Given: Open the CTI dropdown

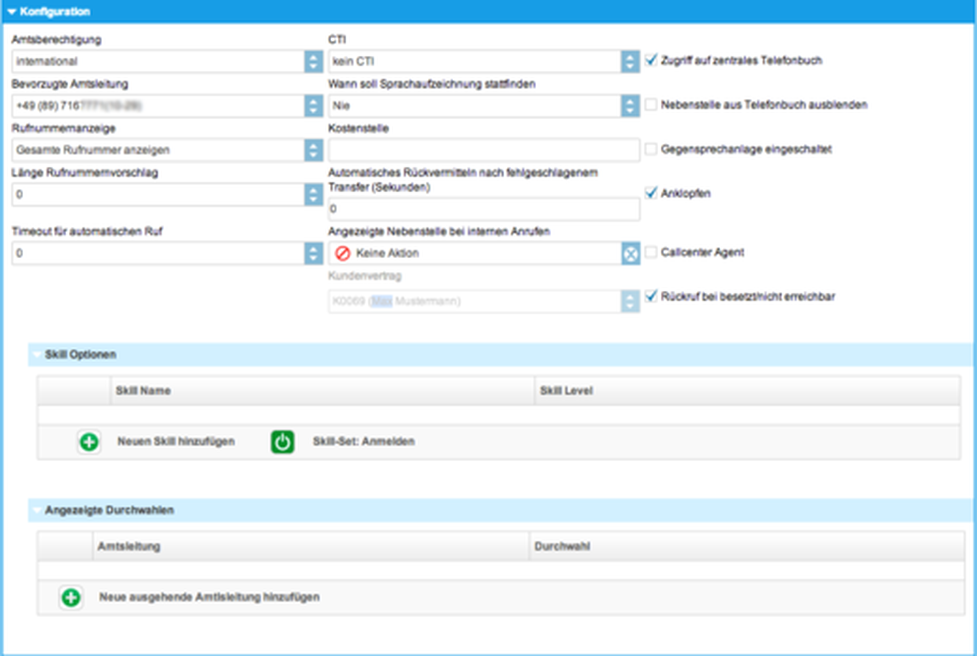Looking at the screenshot, I should coord(630,61).
